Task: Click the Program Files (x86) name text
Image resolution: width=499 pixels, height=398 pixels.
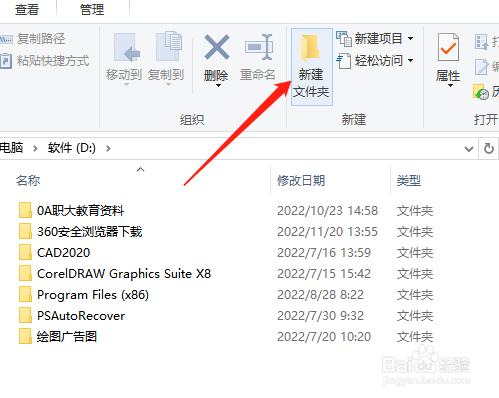Action: 93,295
